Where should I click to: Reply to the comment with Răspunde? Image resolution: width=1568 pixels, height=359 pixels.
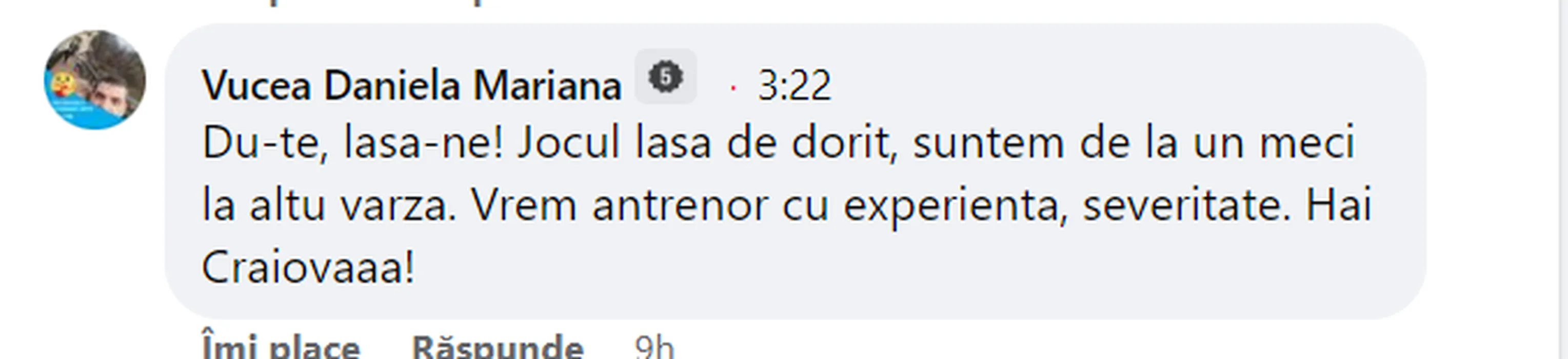pos(498,347)
